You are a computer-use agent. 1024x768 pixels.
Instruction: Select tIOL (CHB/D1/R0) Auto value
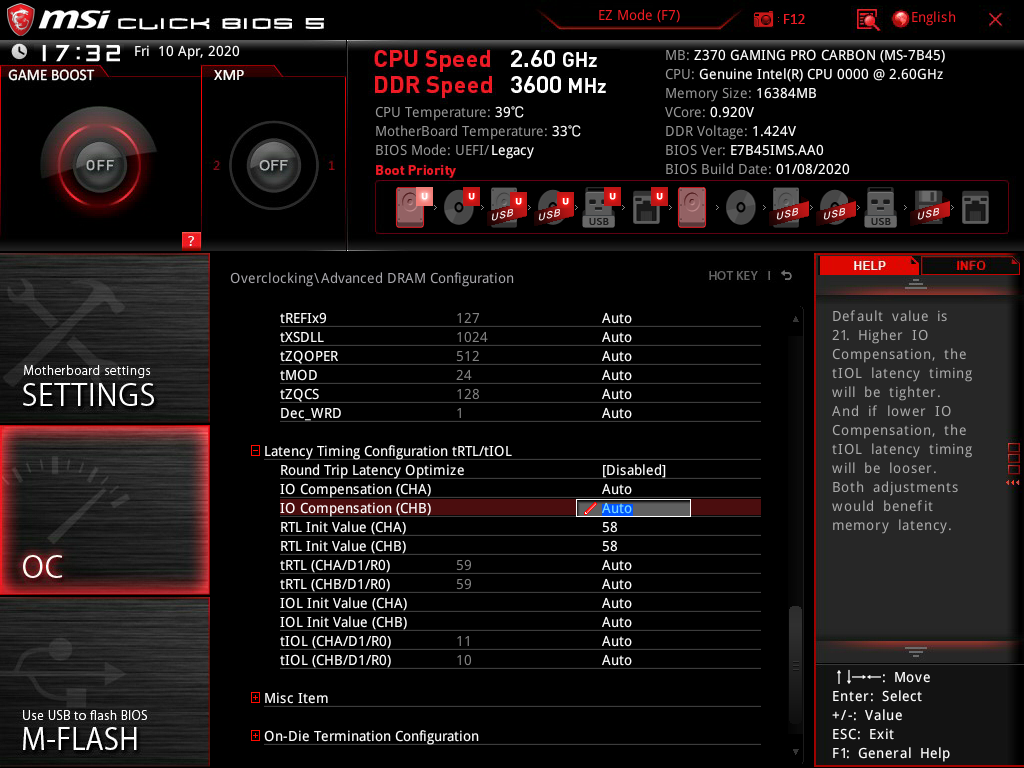(x=616, y=660)
